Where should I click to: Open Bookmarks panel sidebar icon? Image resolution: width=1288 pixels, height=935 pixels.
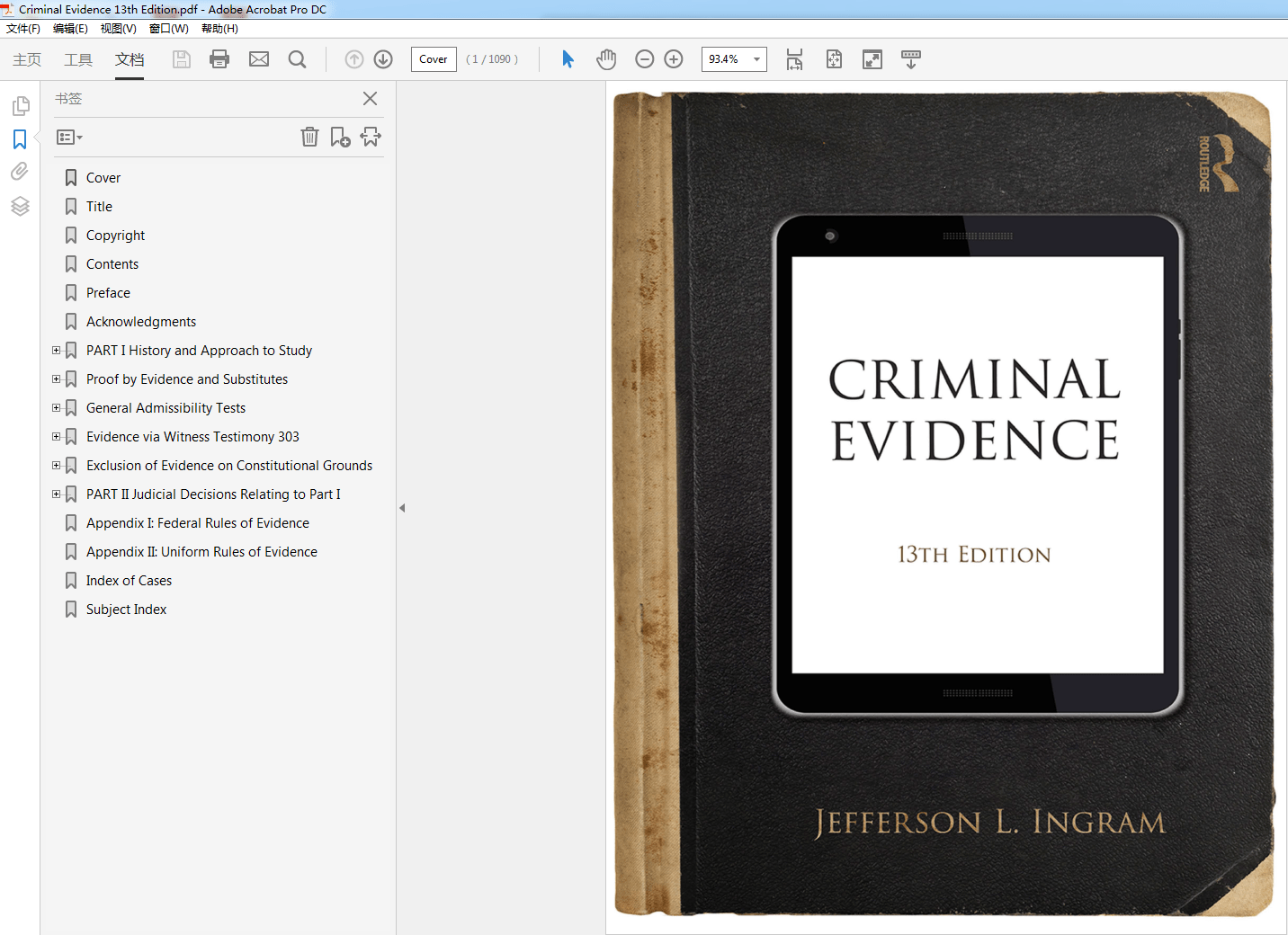coord(20,139)
